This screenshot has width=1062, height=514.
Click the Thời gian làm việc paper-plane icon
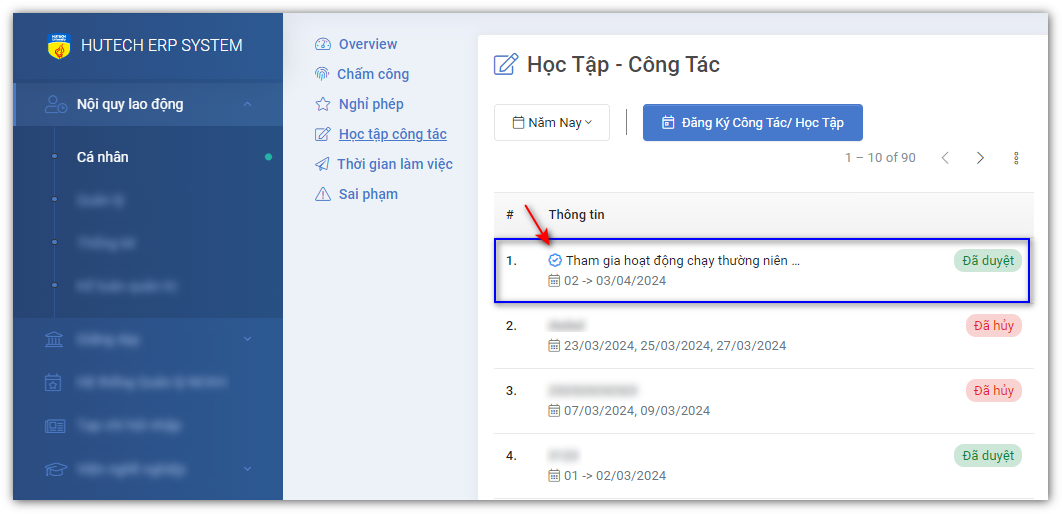[x=322, y=164]
